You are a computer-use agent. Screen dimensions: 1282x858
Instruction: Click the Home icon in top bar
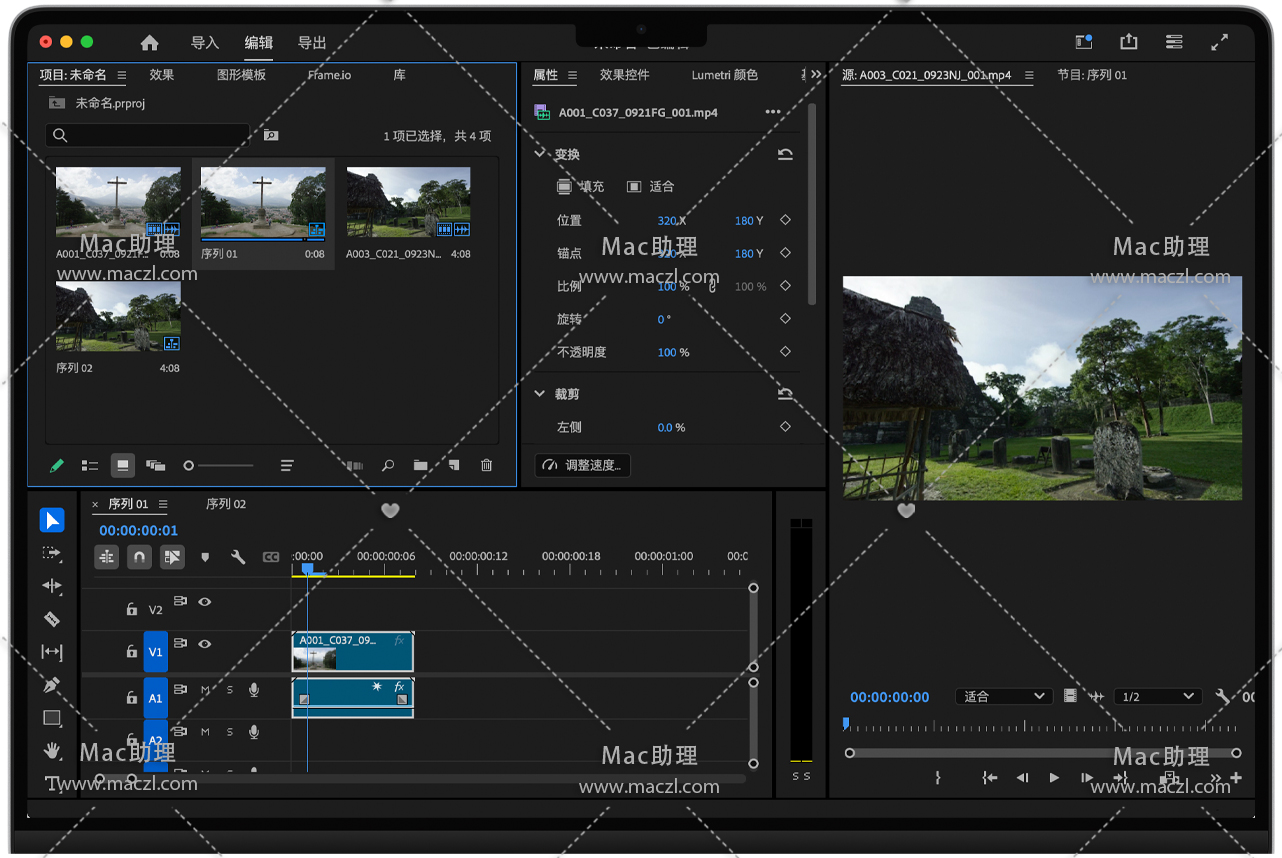(149, 43)
